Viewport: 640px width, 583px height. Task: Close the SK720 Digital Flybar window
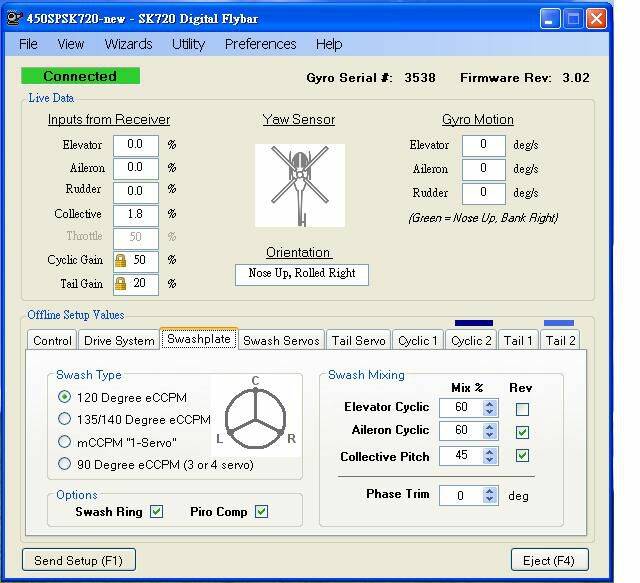point(596,19)
